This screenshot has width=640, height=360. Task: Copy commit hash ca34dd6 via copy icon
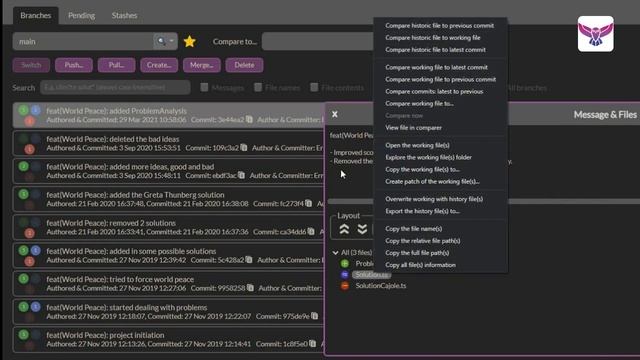(311, 231)
